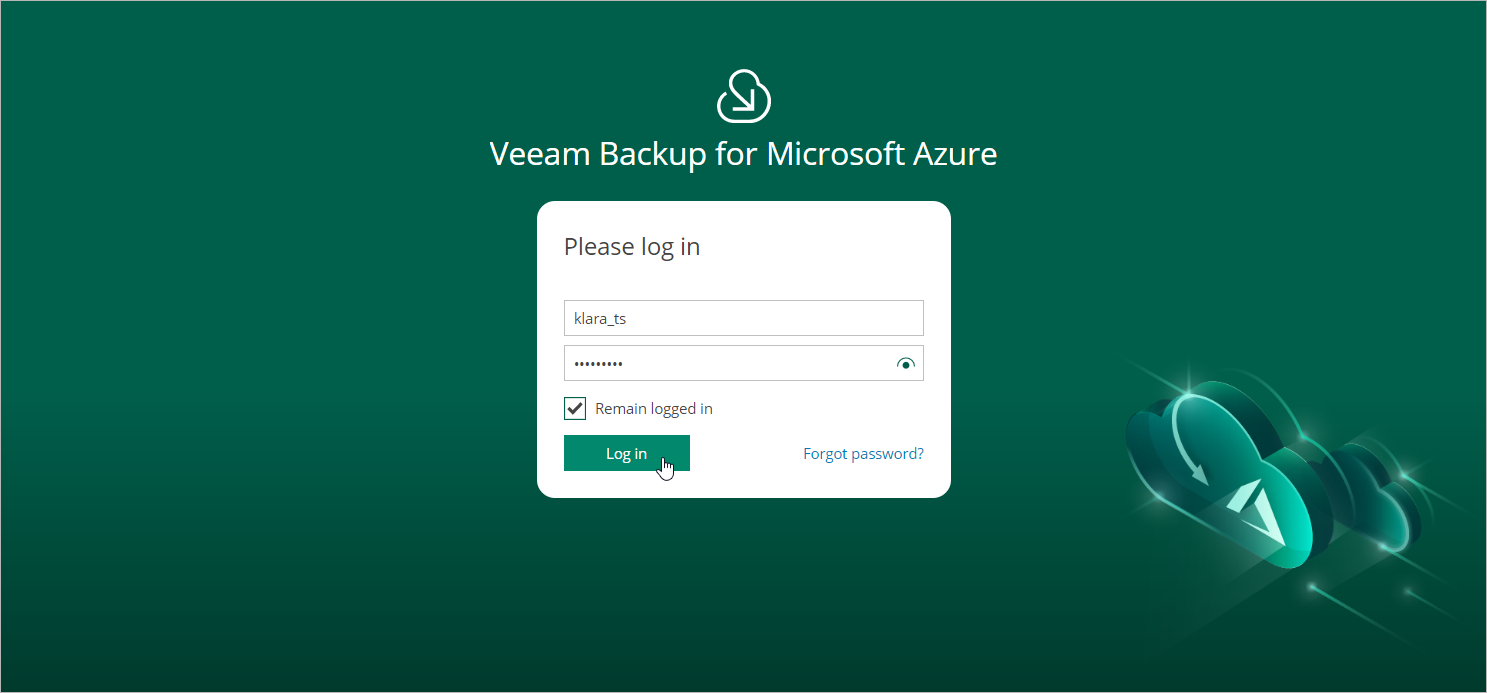The width and height of the screenshot is (1487, 693).
Task: Click the word 'Veeam' in the title
Action: point(539,155)
